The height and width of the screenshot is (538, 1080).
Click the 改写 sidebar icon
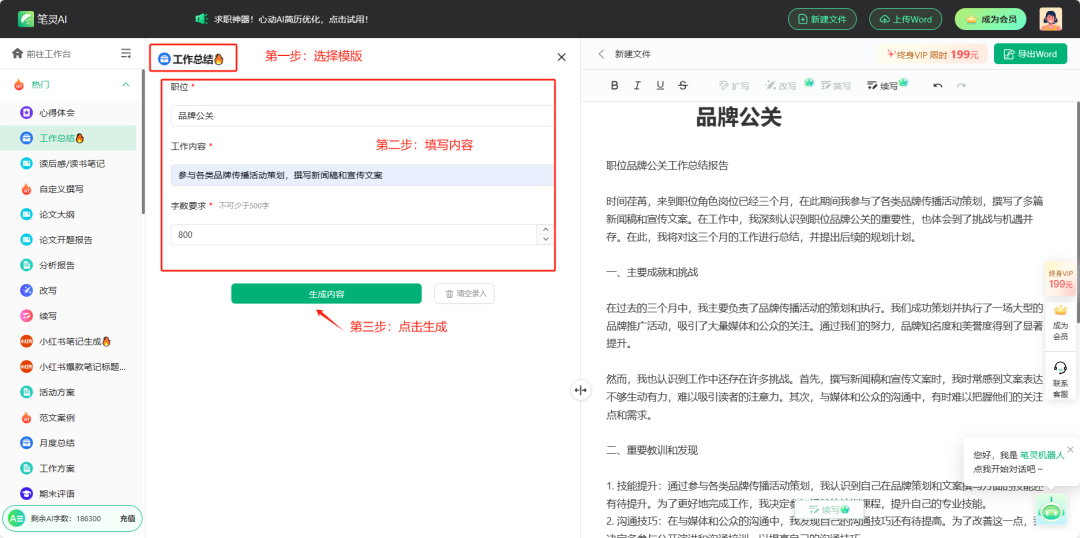coord(26,290)
